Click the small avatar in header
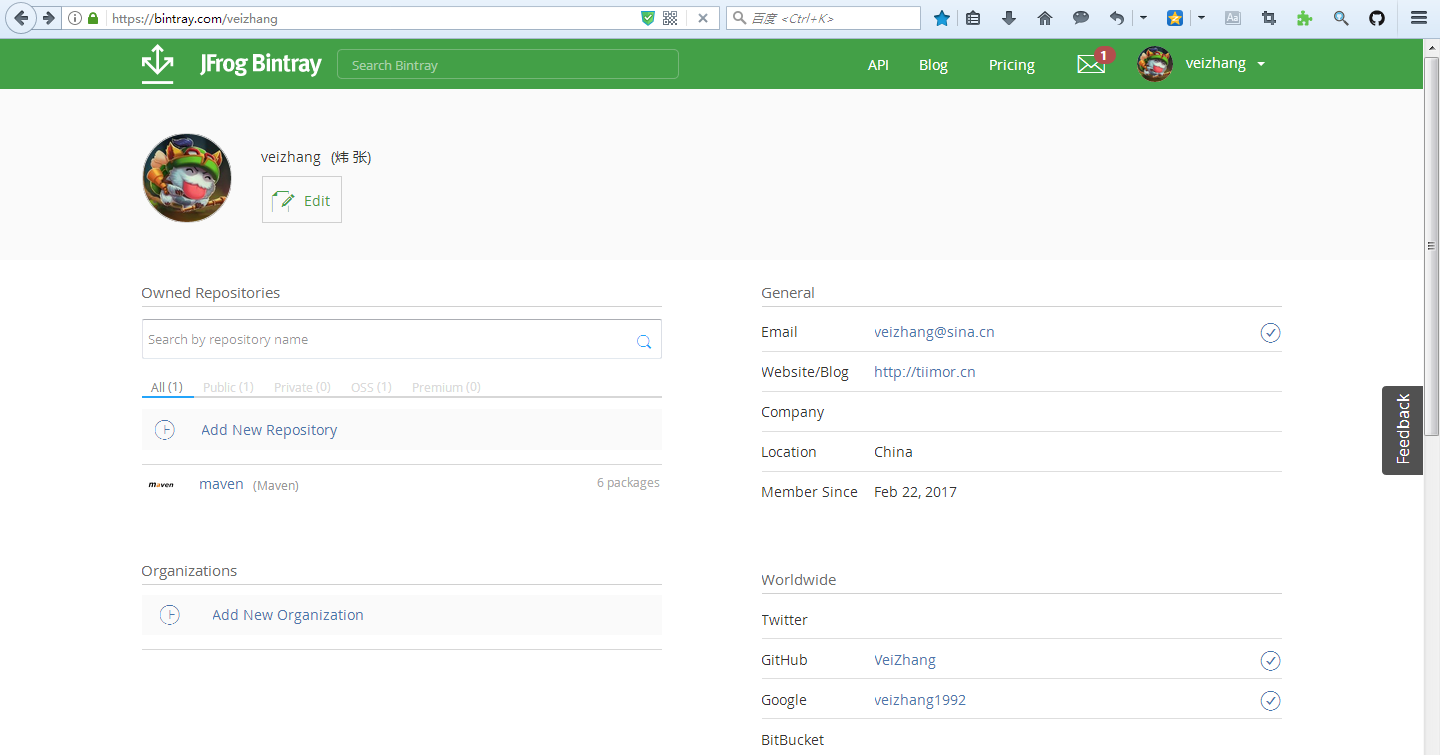Image resolution: width=1440 pixels, height=755 pixels. click(x=1155, y=64)
